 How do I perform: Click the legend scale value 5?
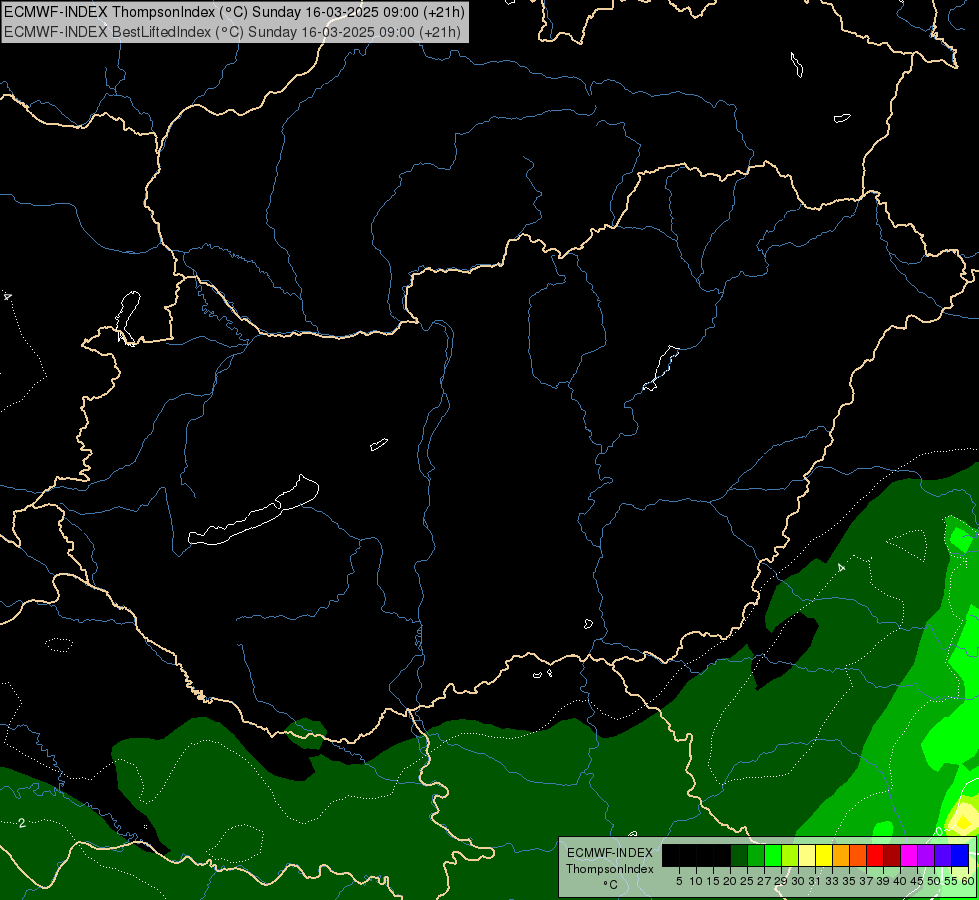tap(679, 881)
